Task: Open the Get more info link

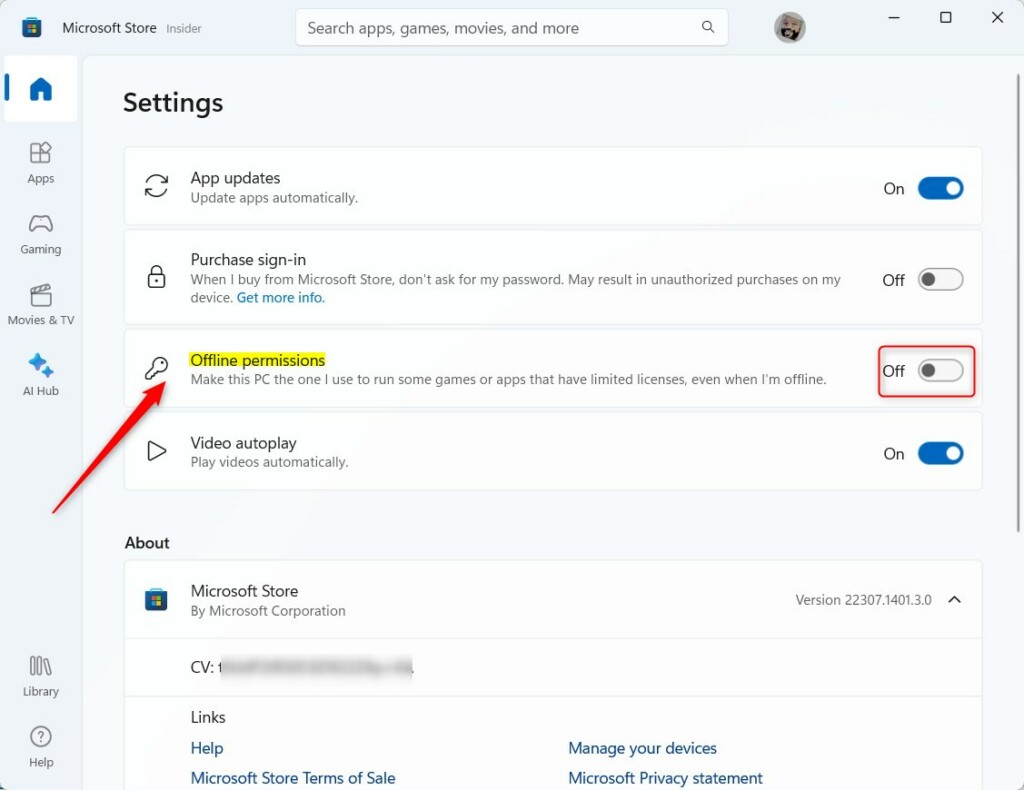Action: [280, 298]
